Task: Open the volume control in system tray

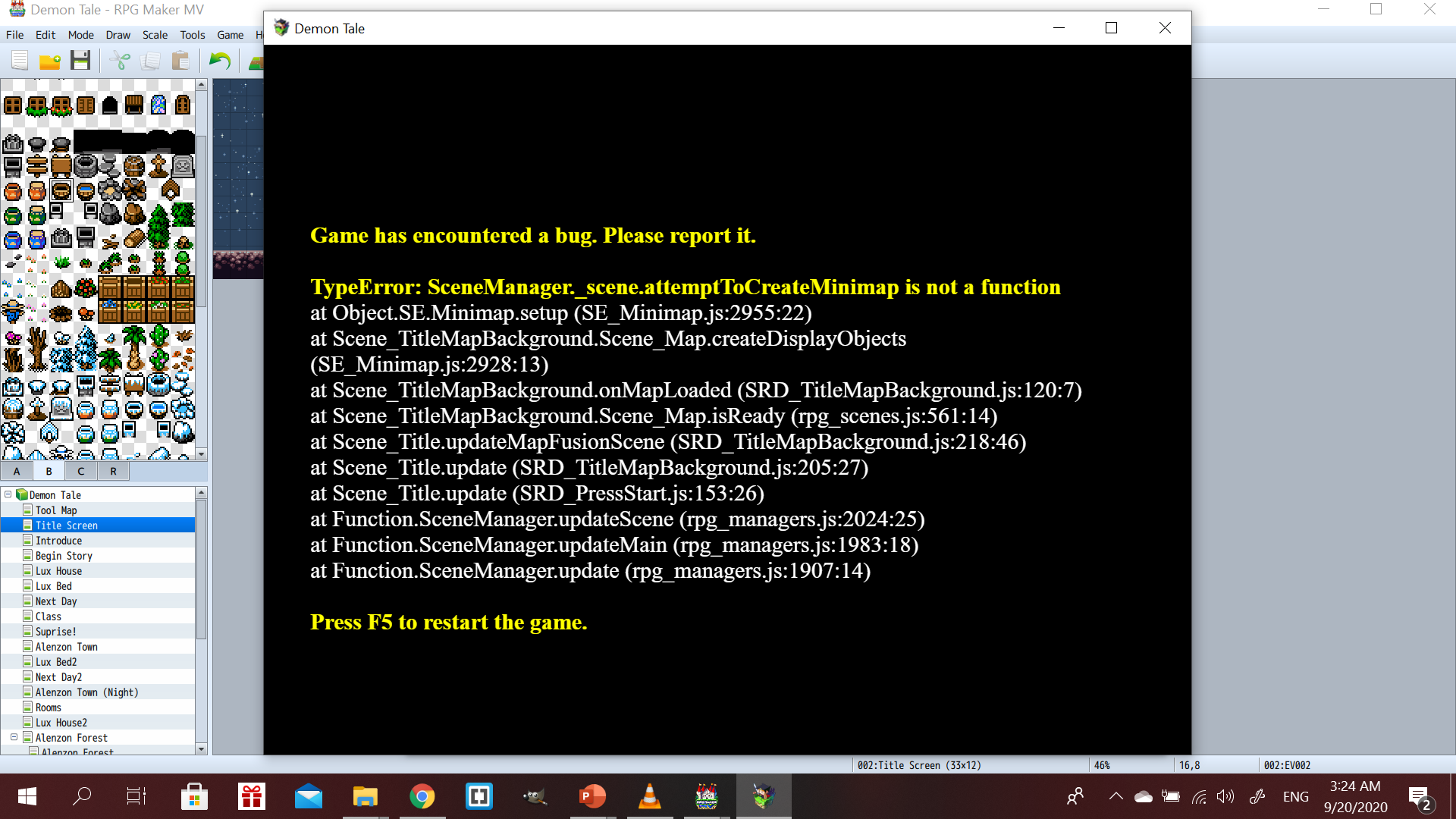Action: pyautogui.click(x=1225, y=796)
